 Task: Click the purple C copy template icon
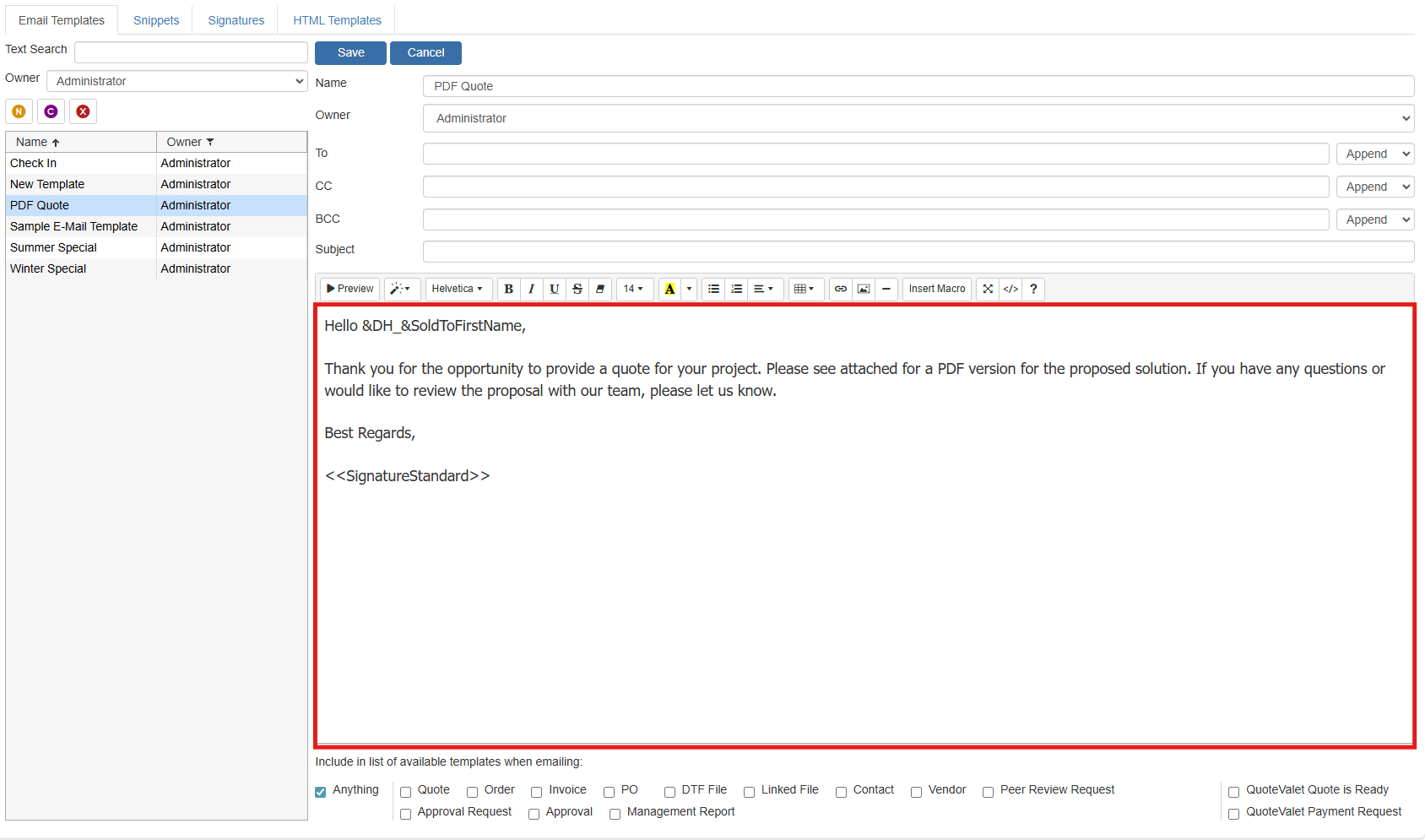(x=51, y=111)
